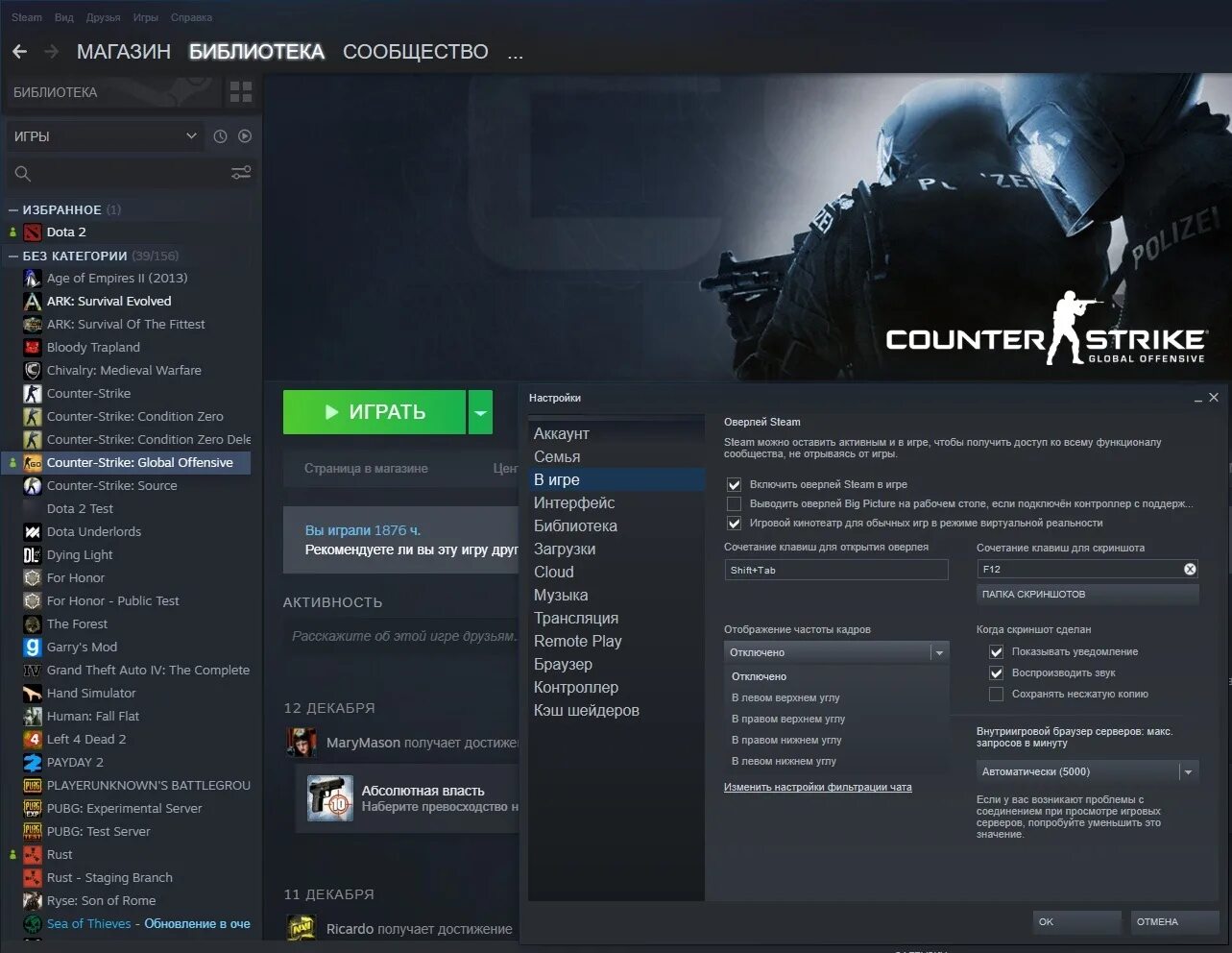Open Изменить настройки фильтрации чата link

pyautogui.click(x=817, y=788)
